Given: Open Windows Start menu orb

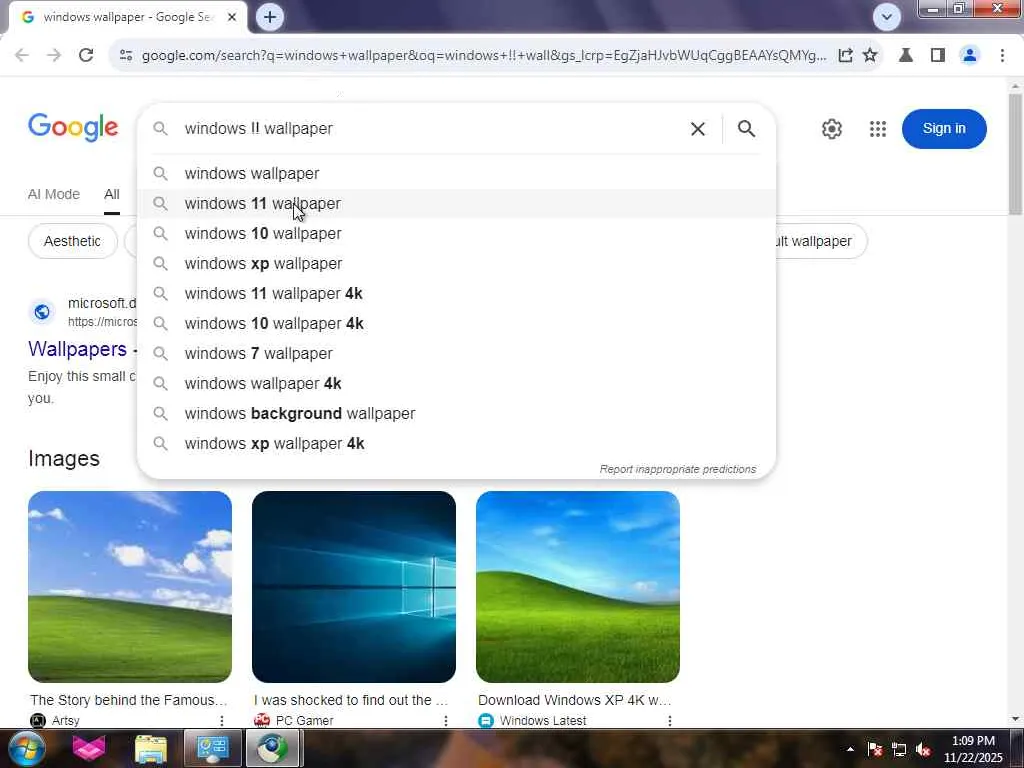Looking at the screenshot, I should (x=26, y=748).
